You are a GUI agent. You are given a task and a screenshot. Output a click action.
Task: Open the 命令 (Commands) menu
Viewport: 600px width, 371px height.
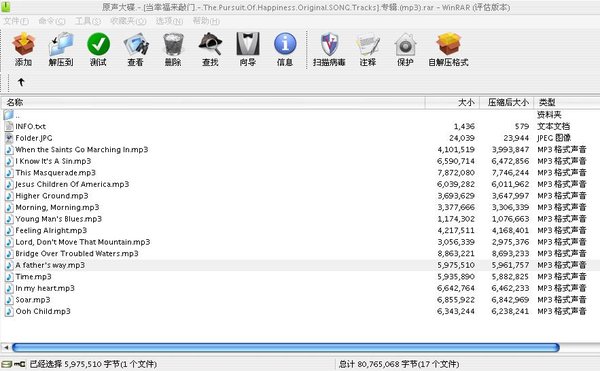52,21
